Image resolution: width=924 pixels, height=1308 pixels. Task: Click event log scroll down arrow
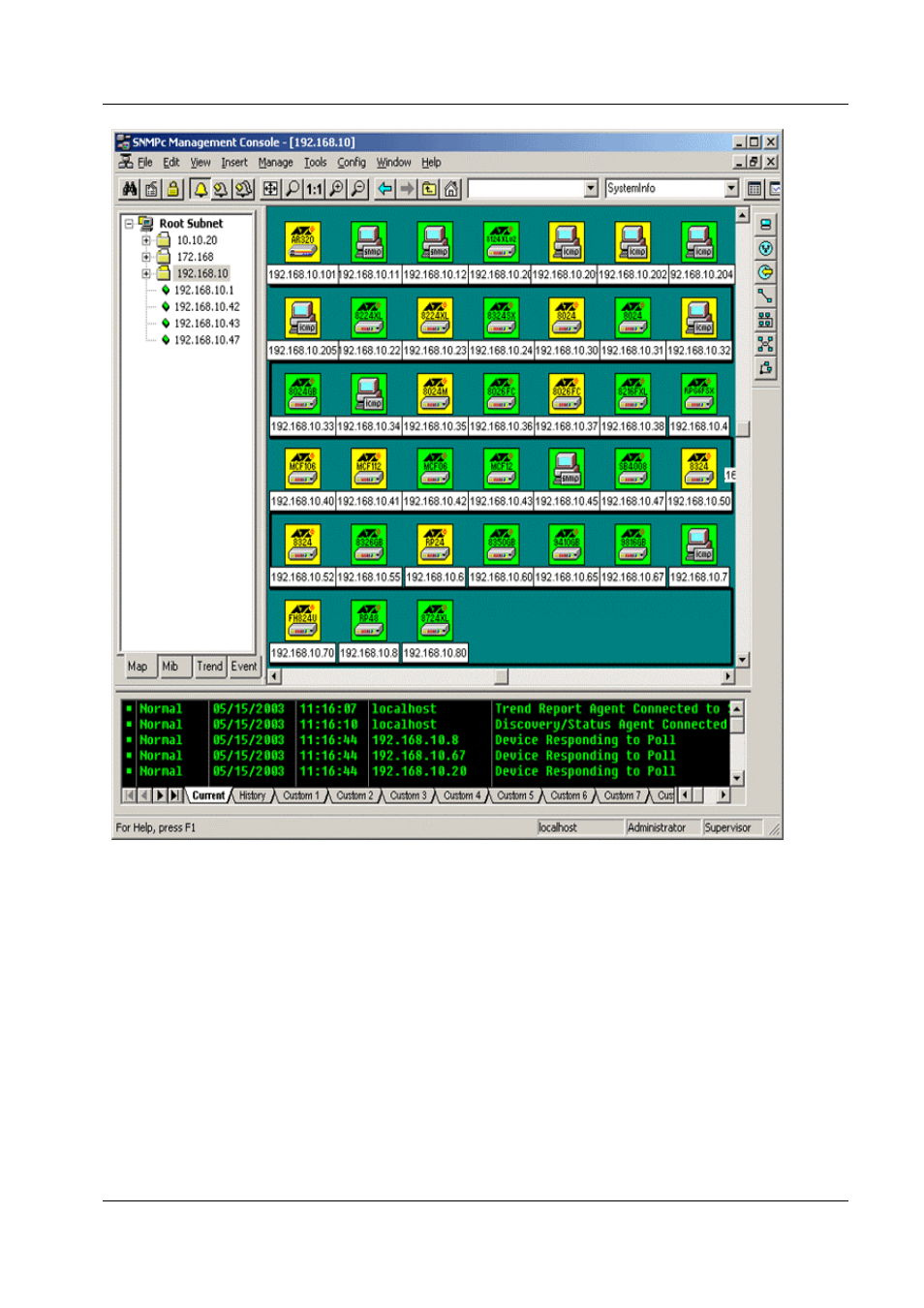737,778
